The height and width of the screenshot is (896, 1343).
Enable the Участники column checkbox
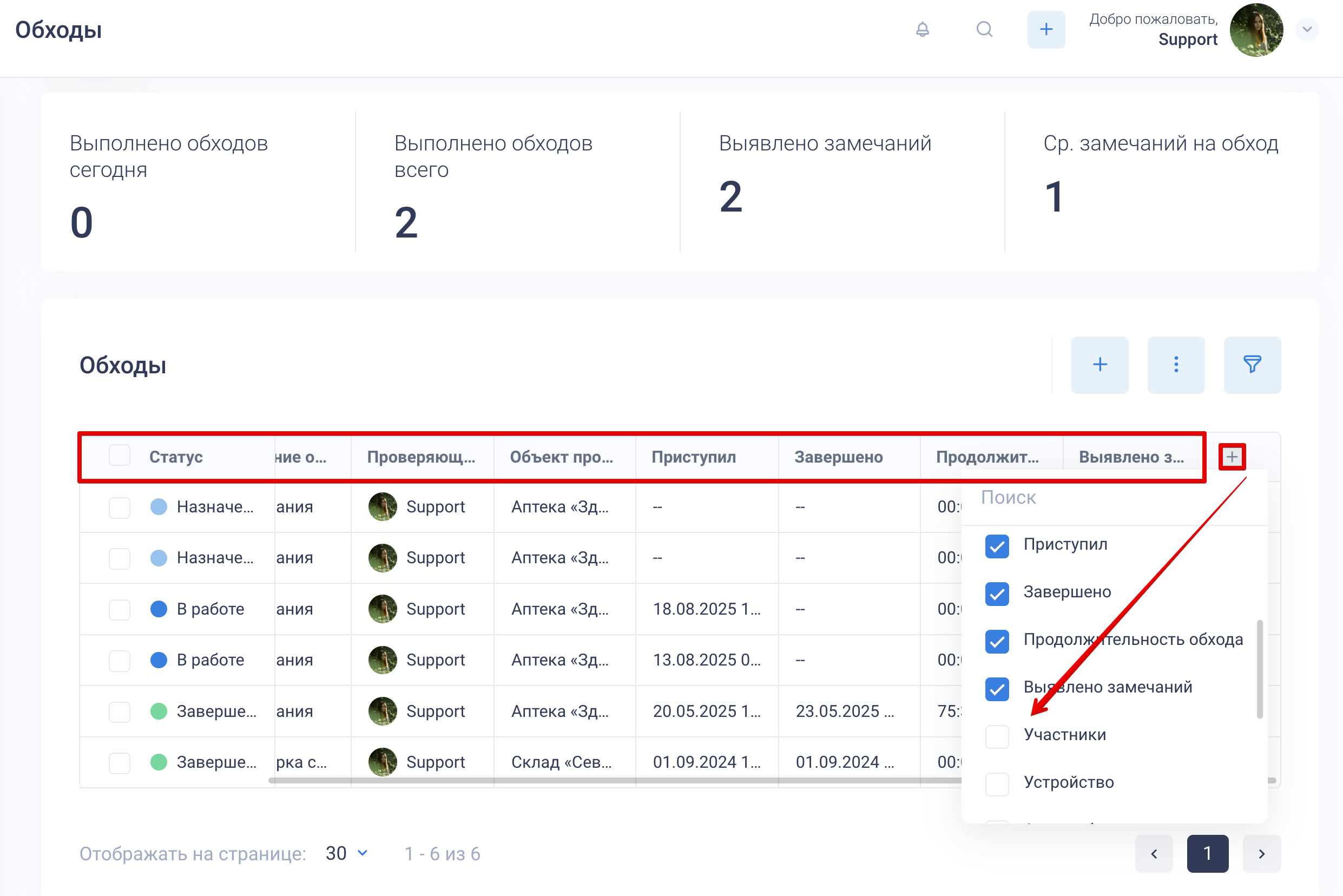tap(996, 736)
